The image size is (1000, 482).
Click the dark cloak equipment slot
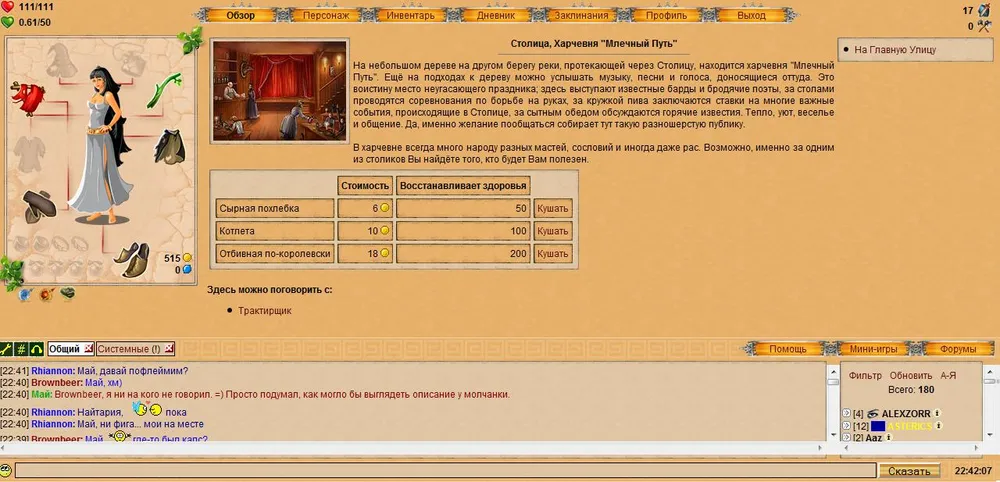point(170,147)
